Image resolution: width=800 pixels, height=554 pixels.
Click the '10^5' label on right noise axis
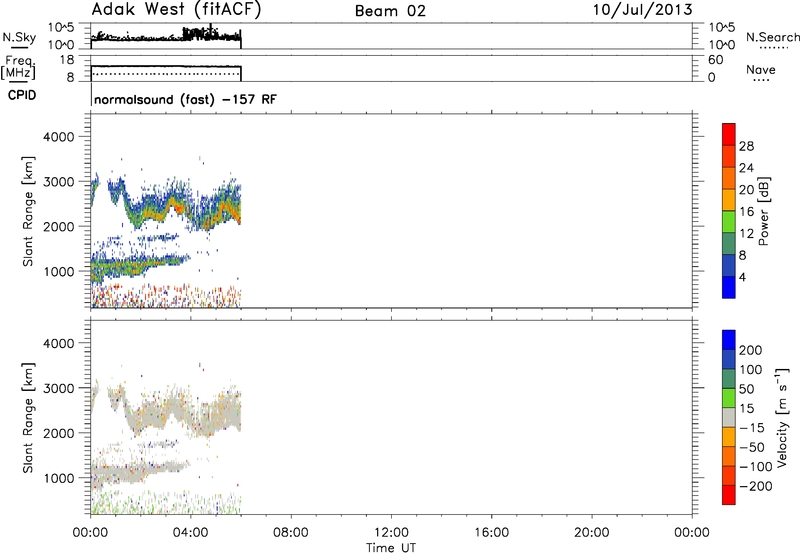pyautogui.click(x=722, y=28)
